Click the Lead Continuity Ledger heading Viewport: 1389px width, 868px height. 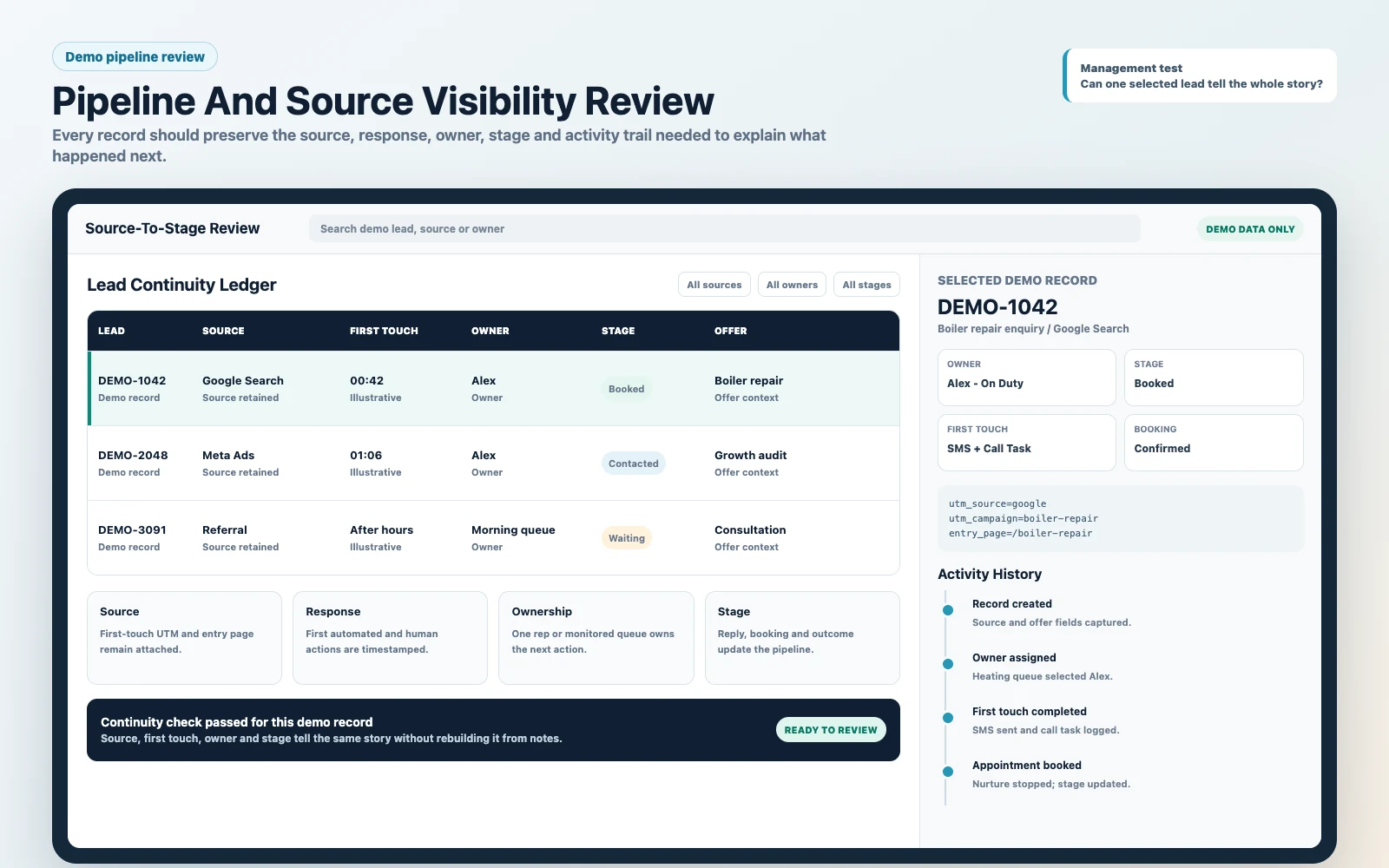[181, 285]
